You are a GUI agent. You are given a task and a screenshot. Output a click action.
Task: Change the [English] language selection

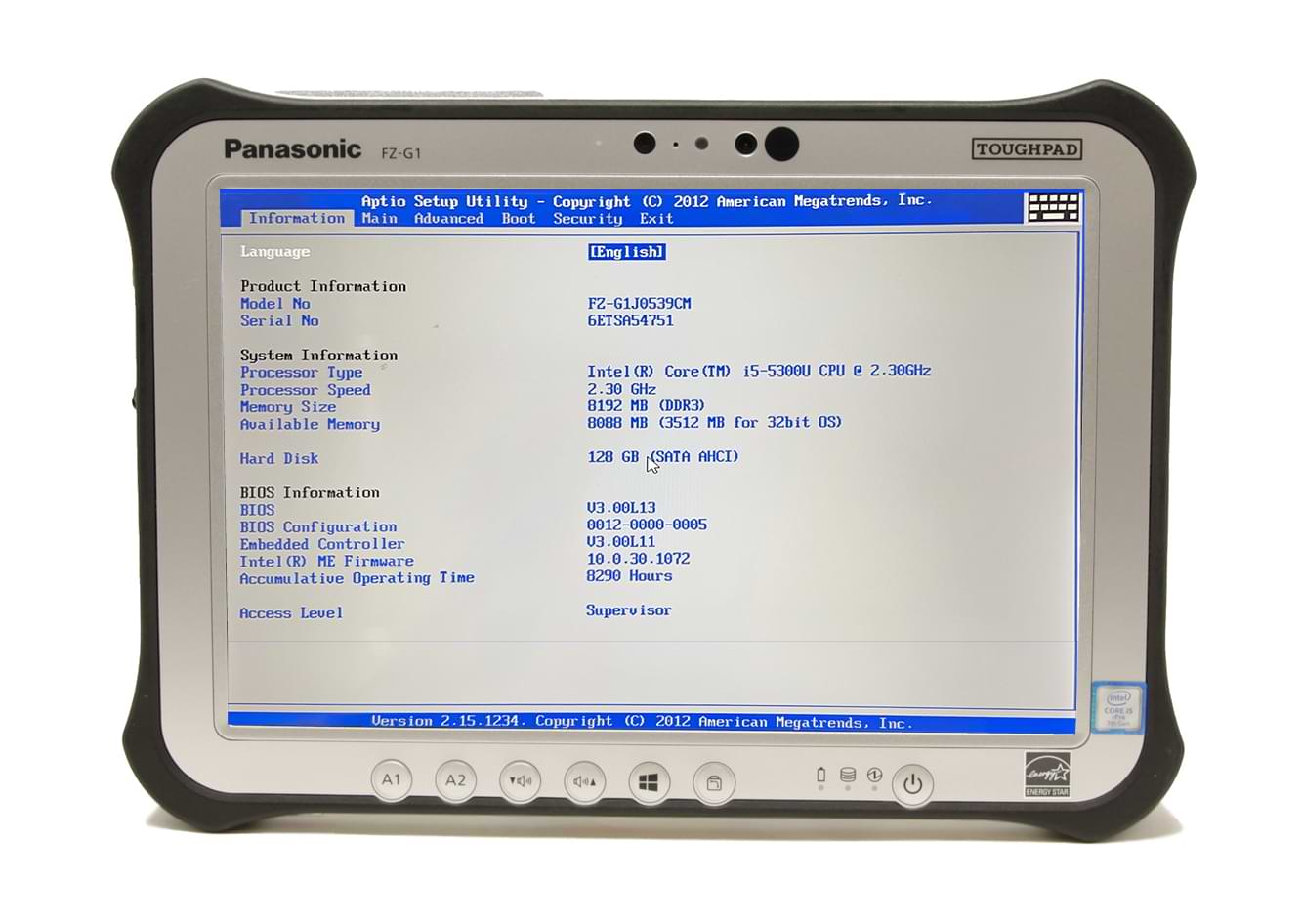tap(627, 252)
